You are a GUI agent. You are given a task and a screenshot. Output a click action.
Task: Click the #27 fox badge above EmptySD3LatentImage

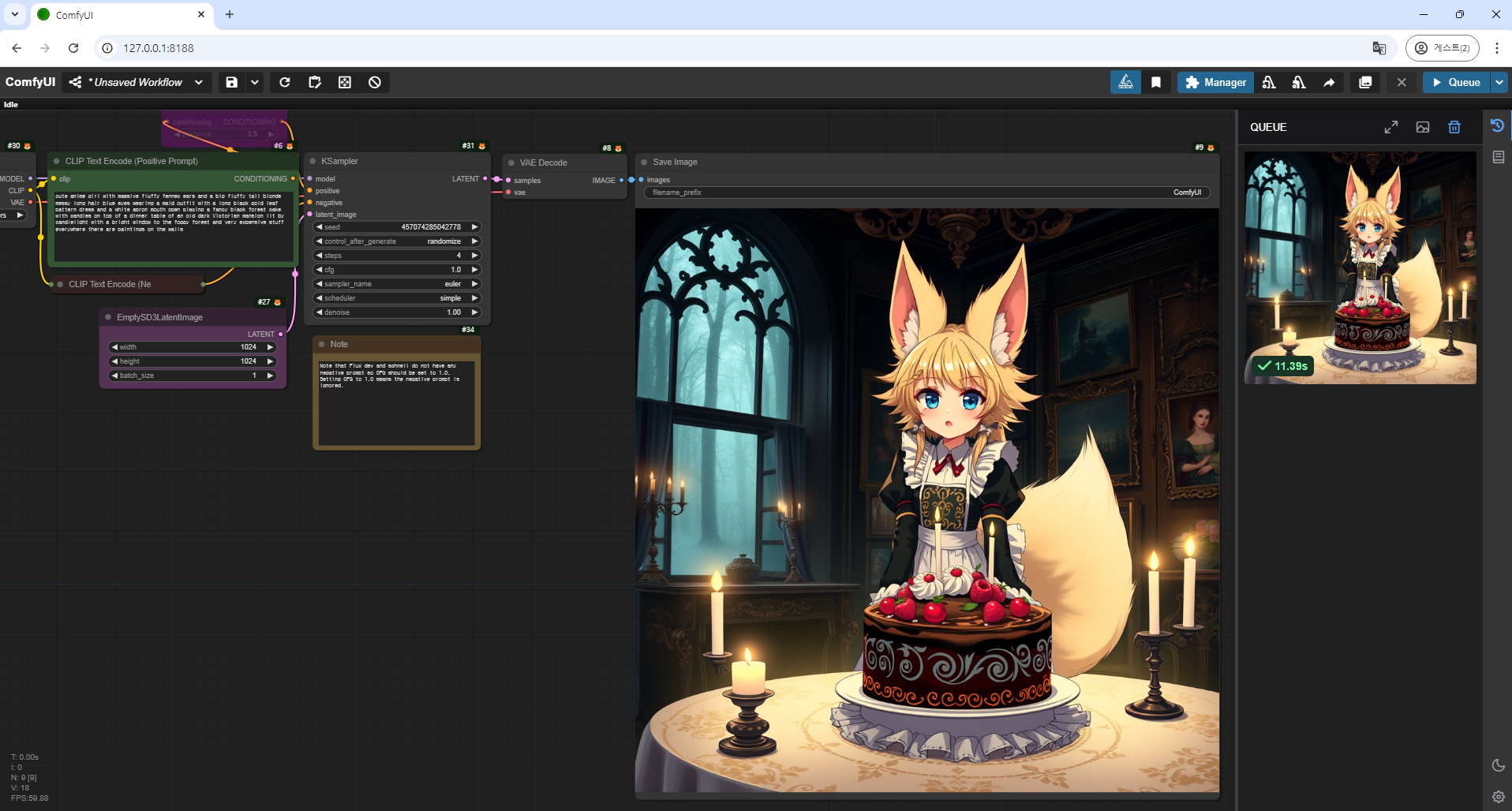269,302
